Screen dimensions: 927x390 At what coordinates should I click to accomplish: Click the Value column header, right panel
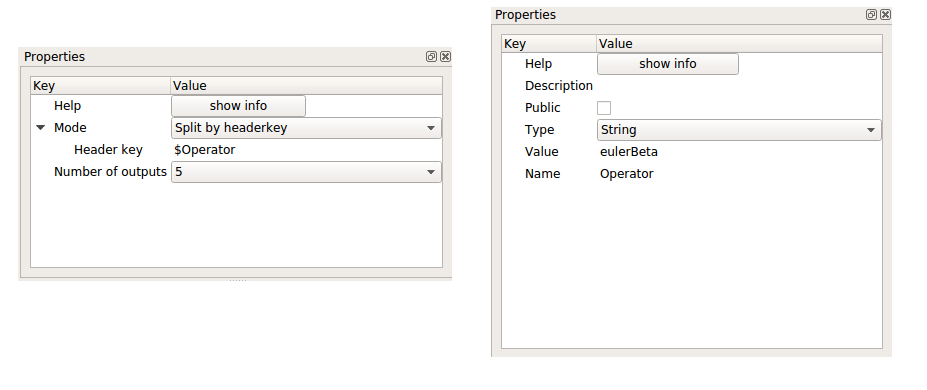coord(739,44)
